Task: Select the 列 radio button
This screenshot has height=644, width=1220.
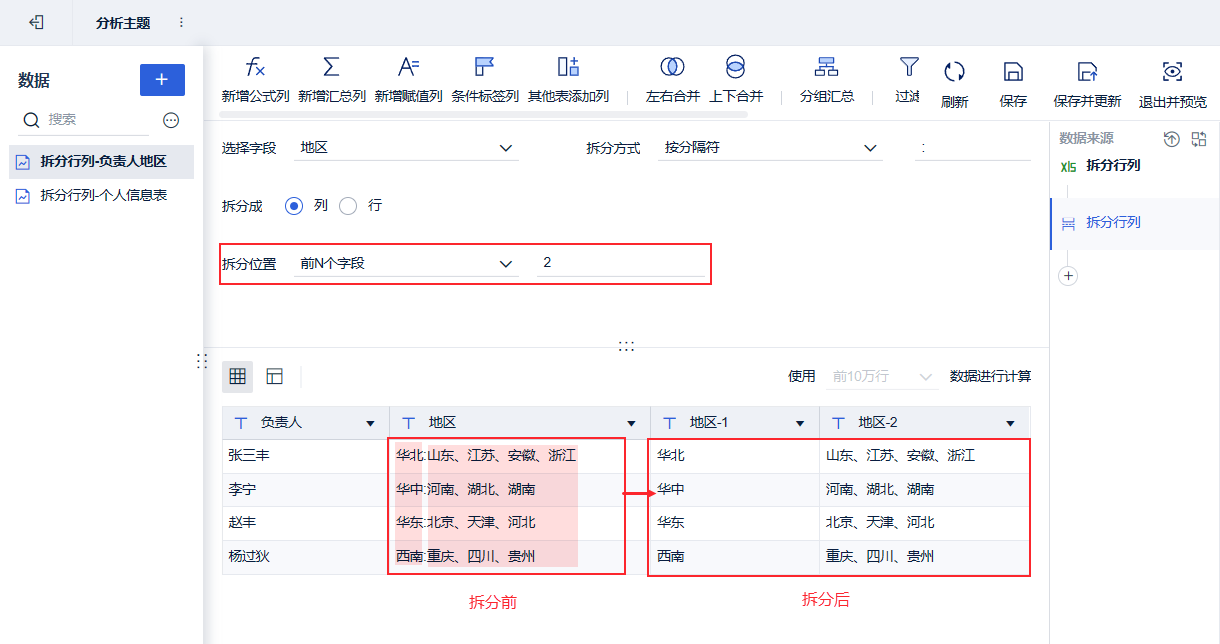Action: click(294, 206)
